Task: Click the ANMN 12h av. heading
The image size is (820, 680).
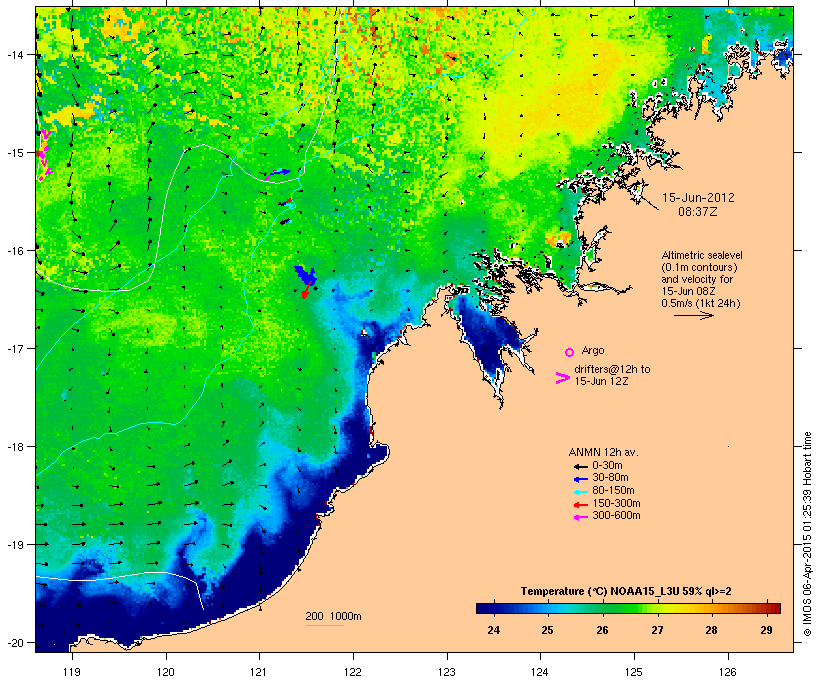Action: (603, 452)
